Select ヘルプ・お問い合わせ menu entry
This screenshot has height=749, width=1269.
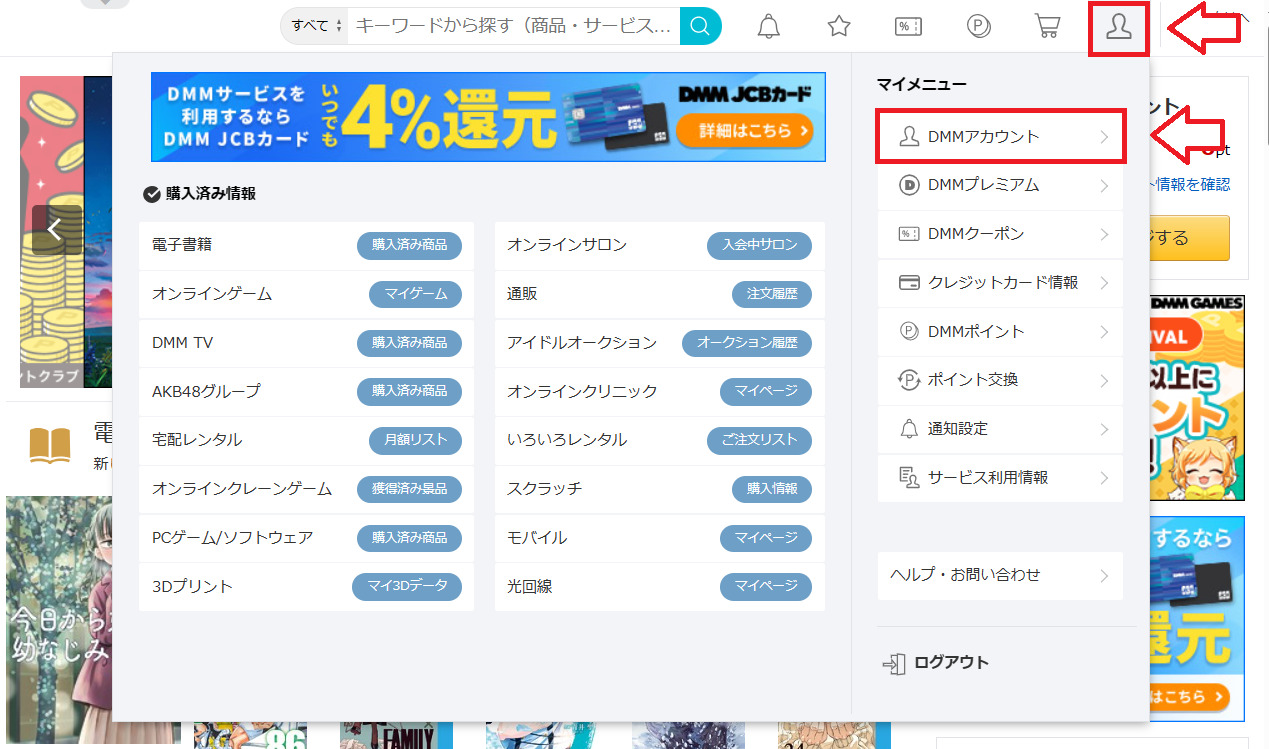(x=1000, y=576)
